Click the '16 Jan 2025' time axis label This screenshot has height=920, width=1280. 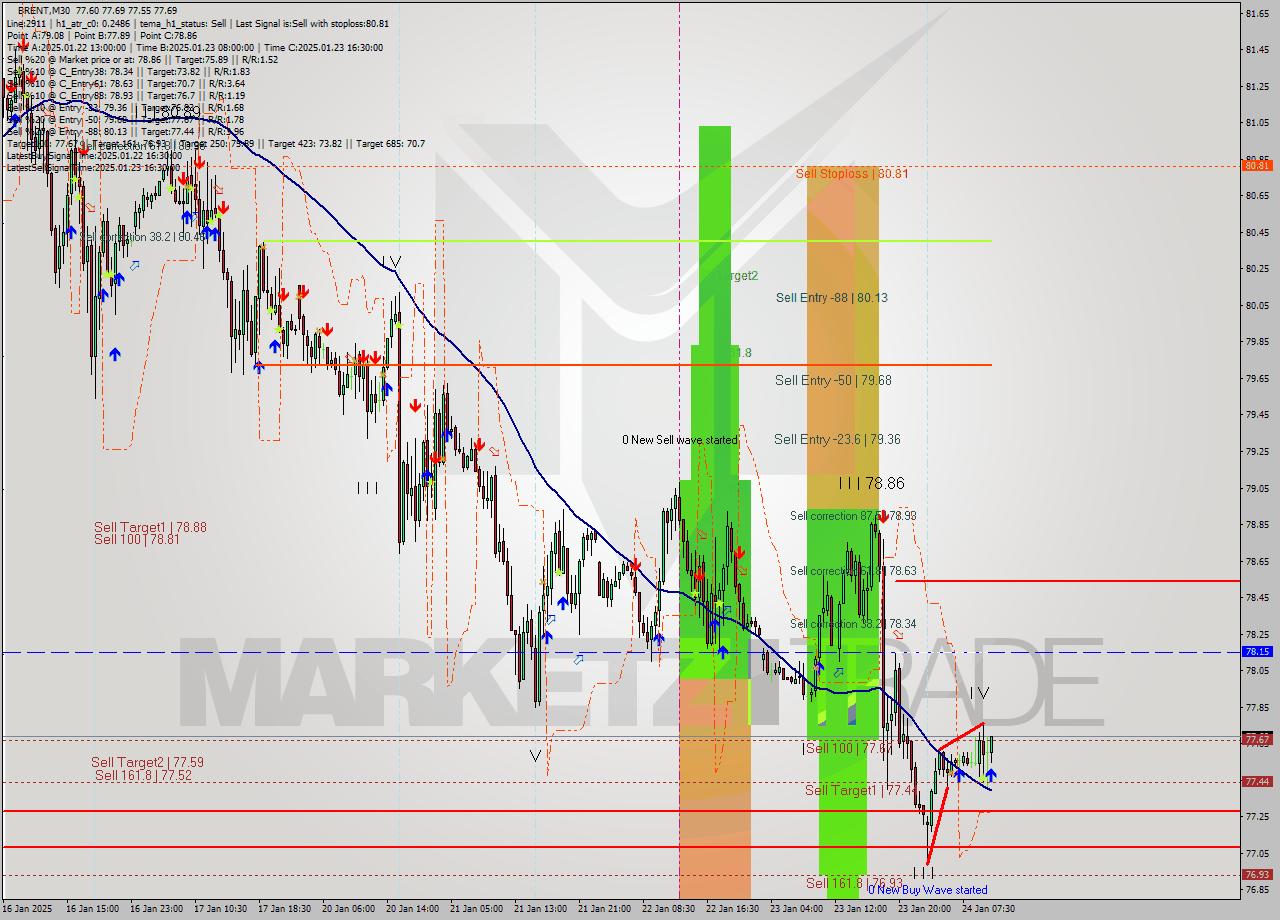tap(29, 909)
